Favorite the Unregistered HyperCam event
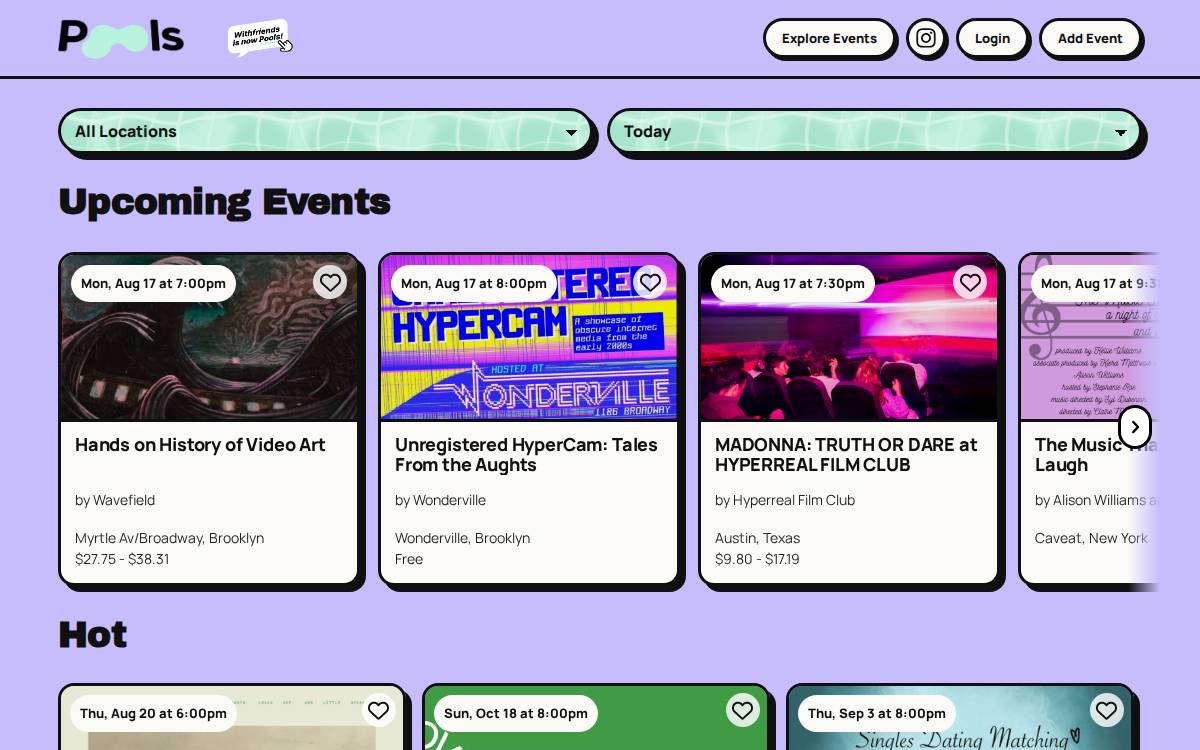 [x=650, y=282]
